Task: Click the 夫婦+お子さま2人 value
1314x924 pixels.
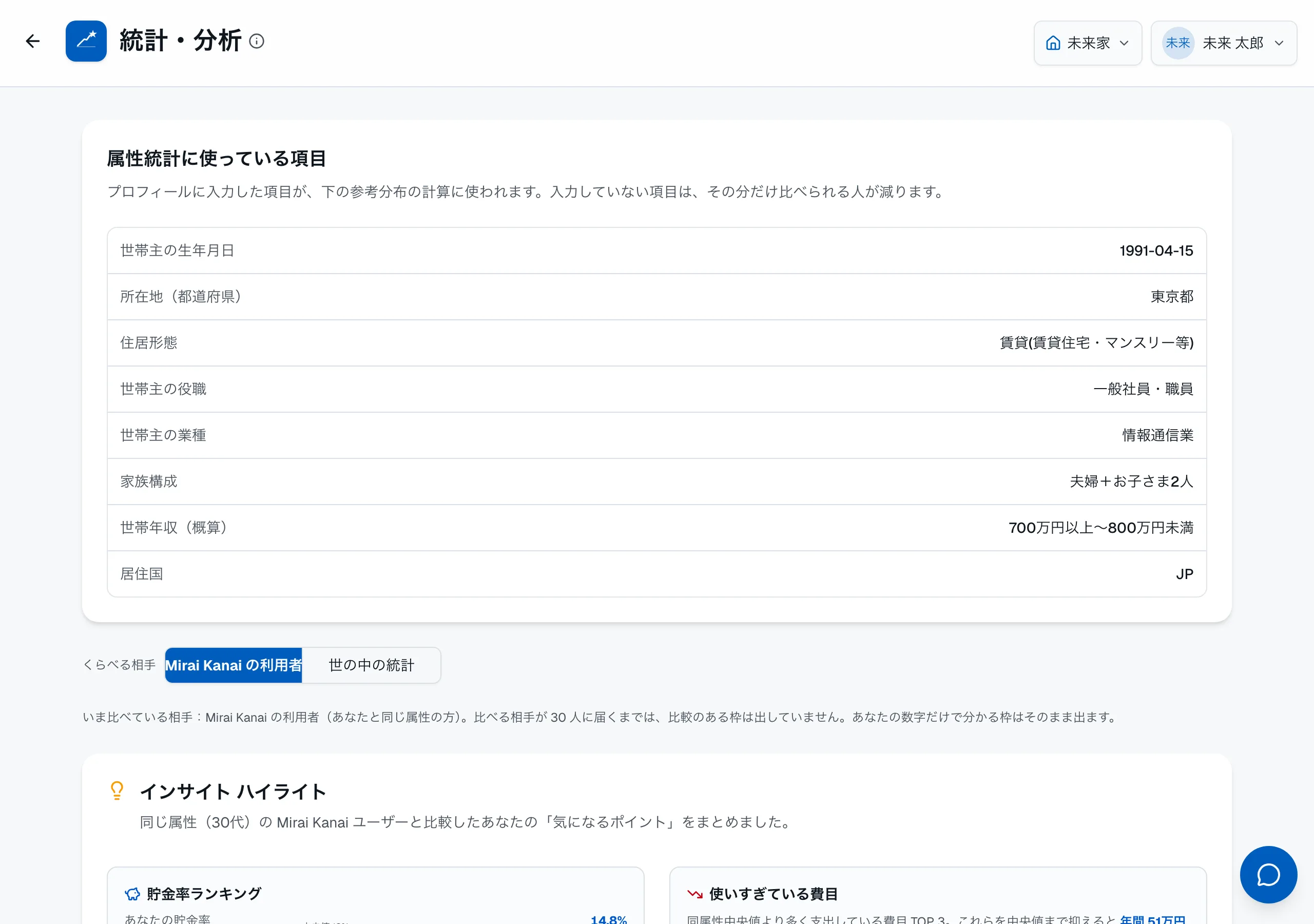Action: [1131, 482]
